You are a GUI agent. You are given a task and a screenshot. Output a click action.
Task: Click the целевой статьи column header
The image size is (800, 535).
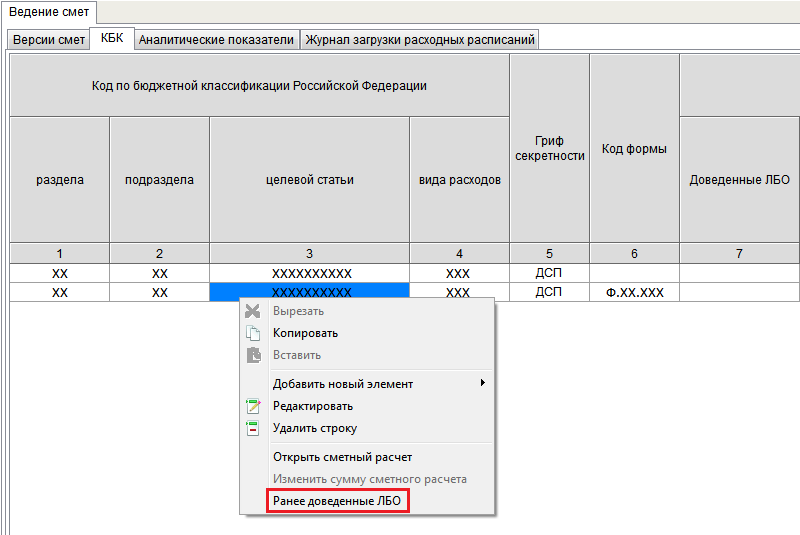coord(309,180)
